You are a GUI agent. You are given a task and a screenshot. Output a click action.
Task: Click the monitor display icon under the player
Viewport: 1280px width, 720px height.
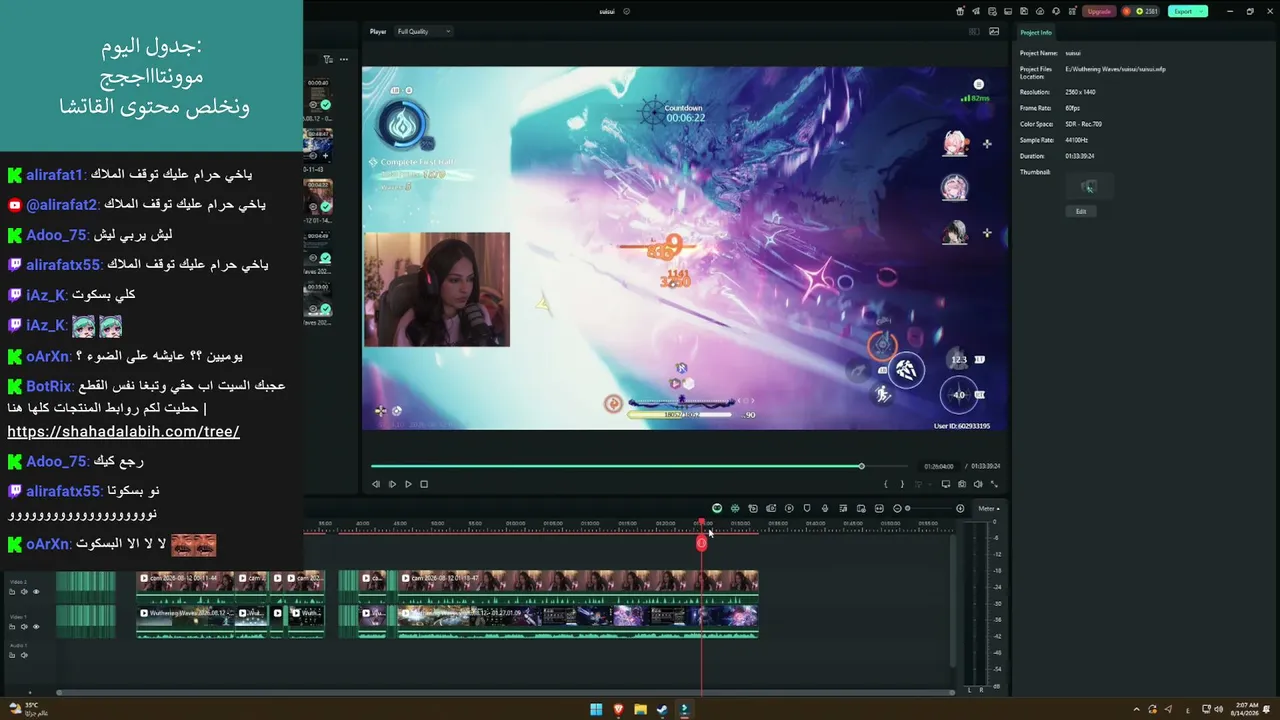(946, 484)
